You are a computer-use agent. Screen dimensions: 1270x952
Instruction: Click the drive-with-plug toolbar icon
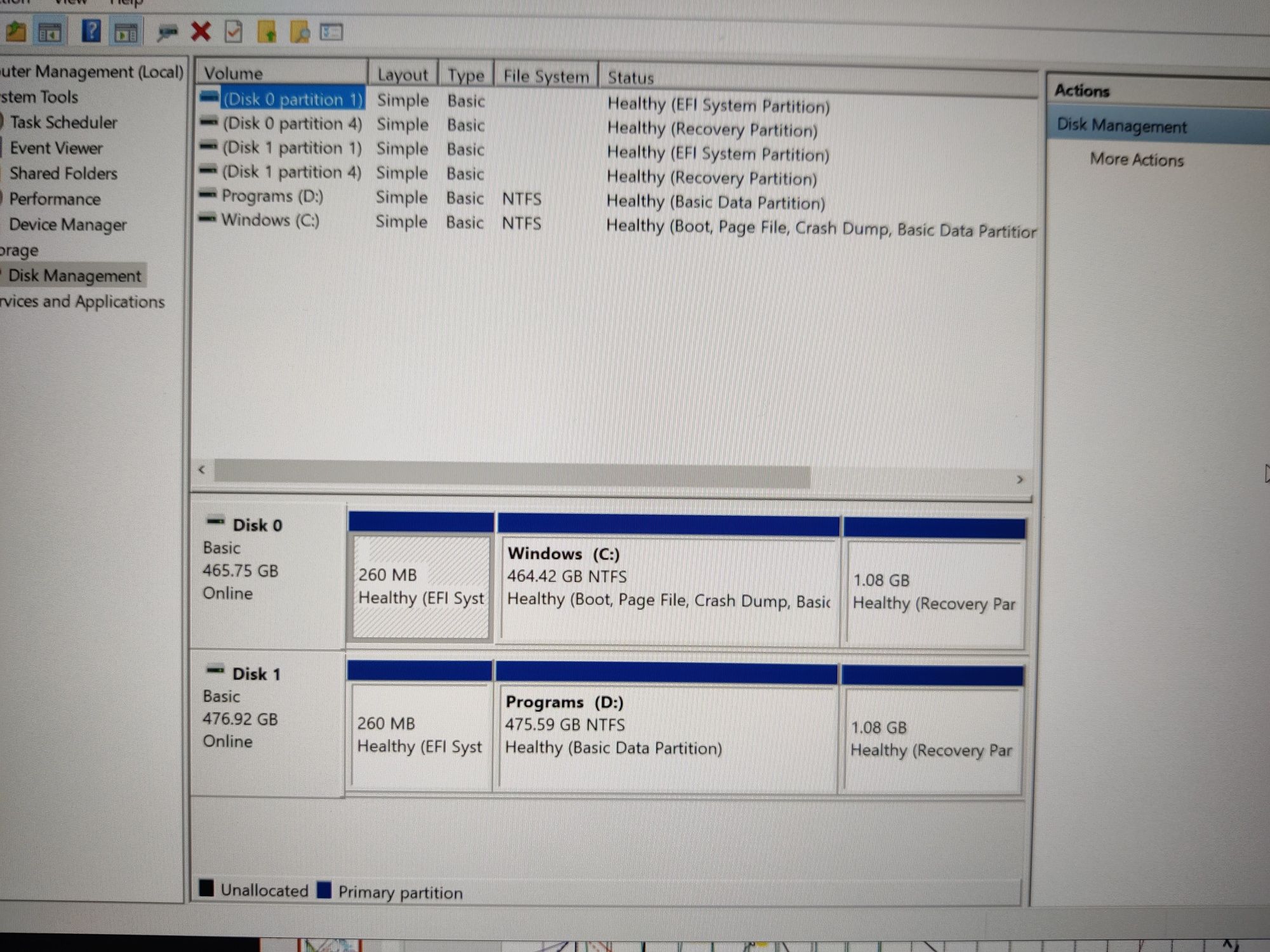tap(168, 32)
